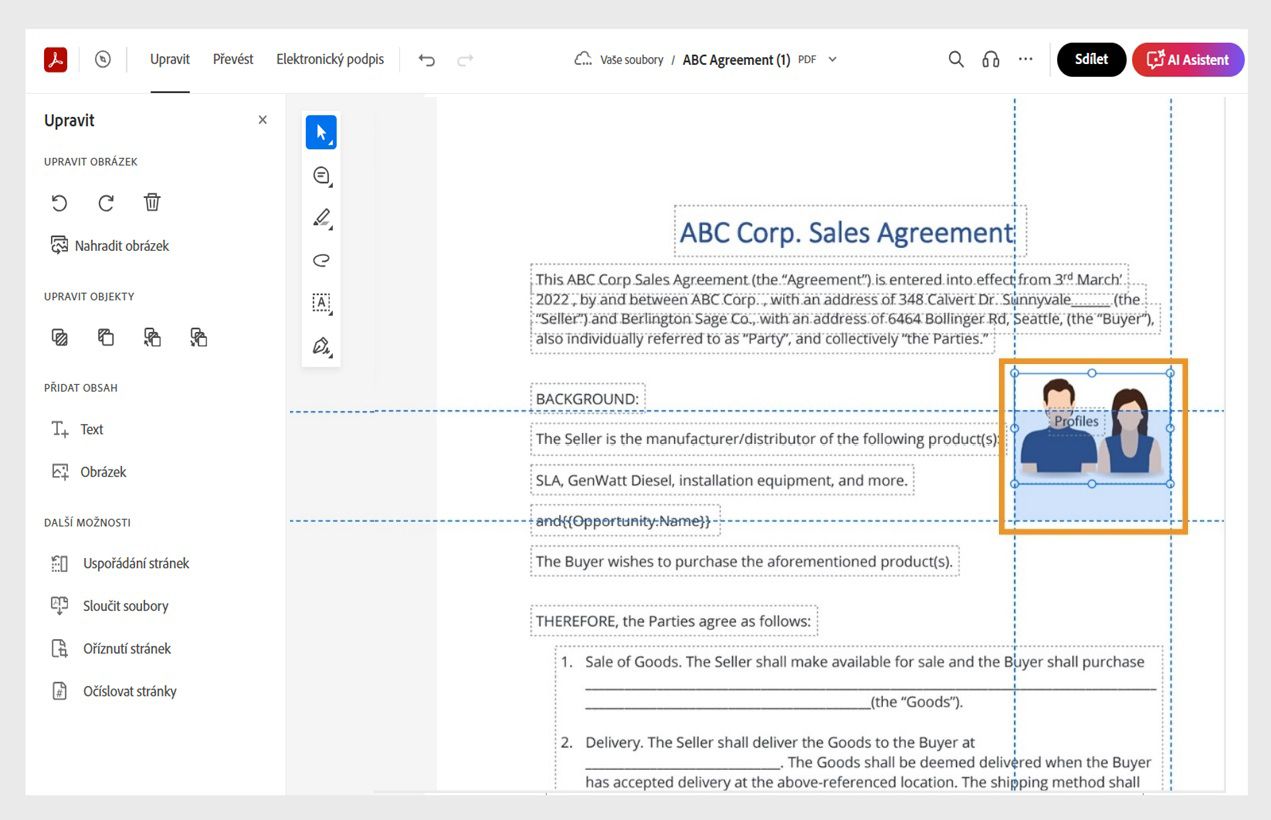The height and width of the screenshot is (820, 1271).
Task: Undo last action with the top bar arrow
Action: pos(427,60)
